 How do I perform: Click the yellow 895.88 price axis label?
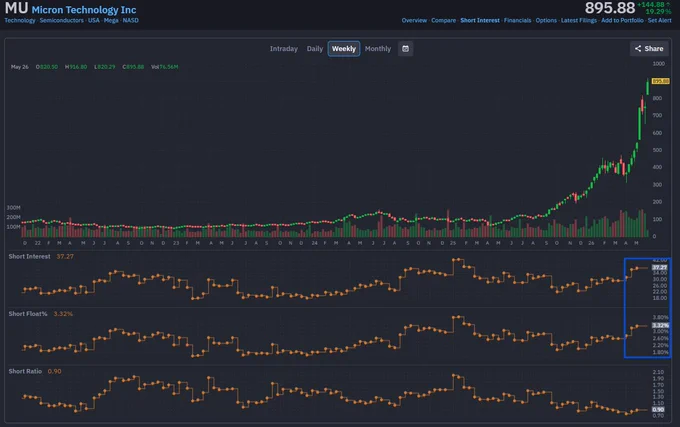pyautogui.click(x=660, y=81)
